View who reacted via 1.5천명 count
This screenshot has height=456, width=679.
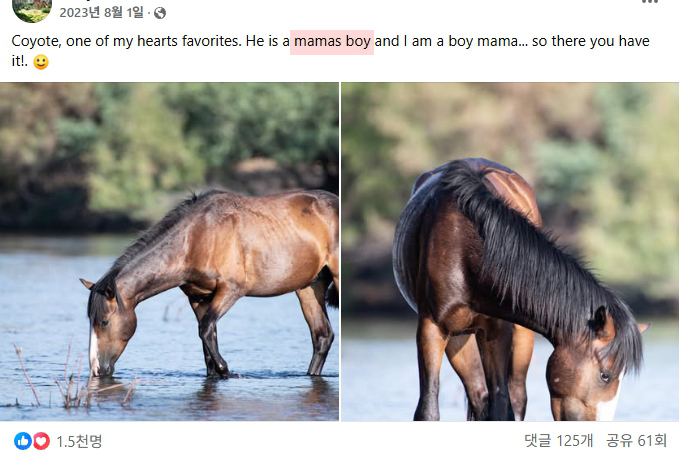[79, 441]
